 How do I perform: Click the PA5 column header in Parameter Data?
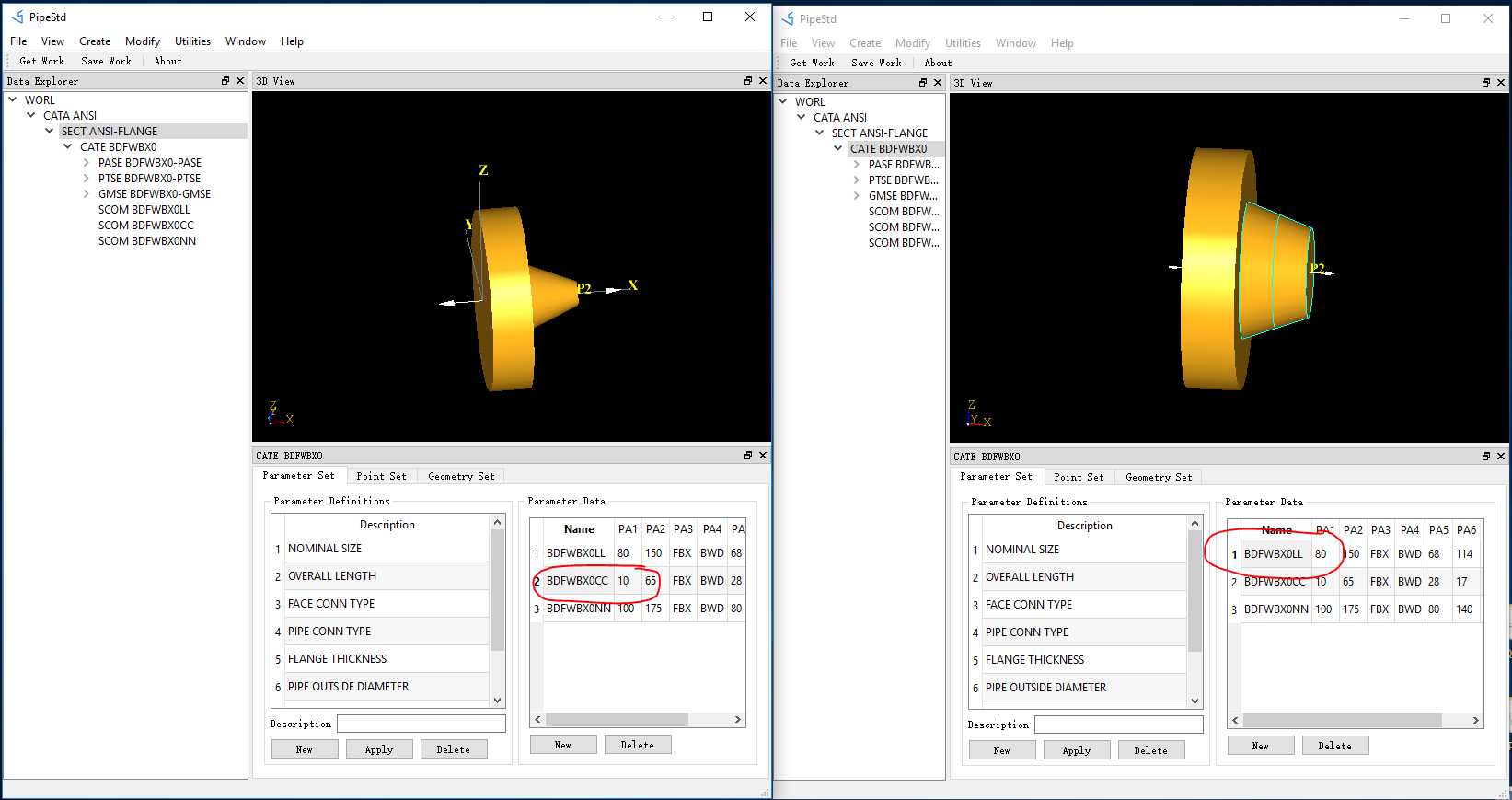coord(1438,530)
